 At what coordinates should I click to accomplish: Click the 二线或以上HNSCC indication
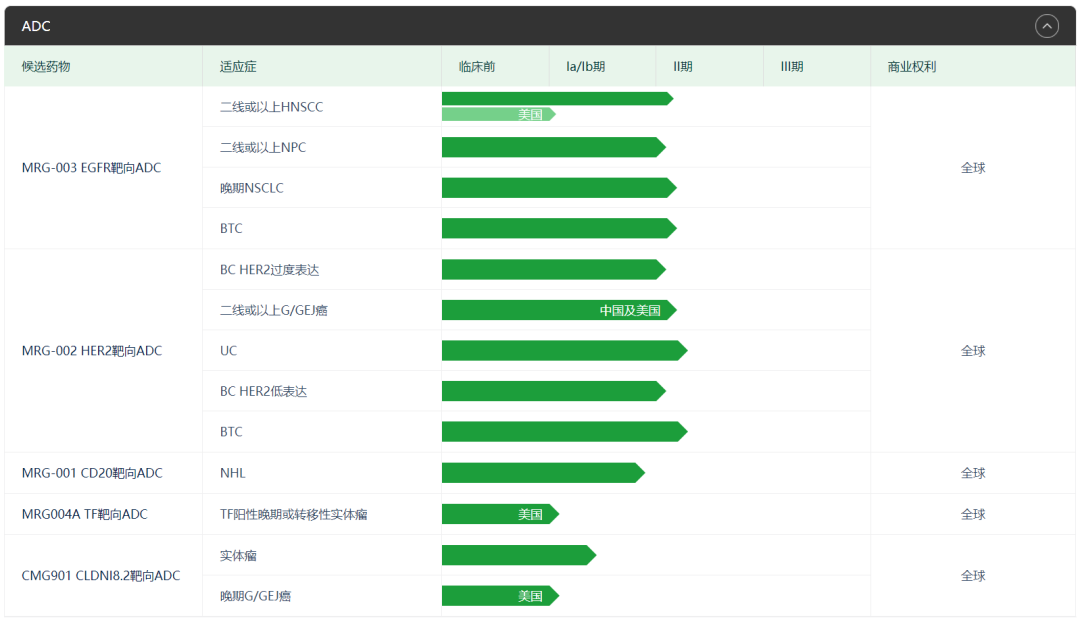point(271,107)
